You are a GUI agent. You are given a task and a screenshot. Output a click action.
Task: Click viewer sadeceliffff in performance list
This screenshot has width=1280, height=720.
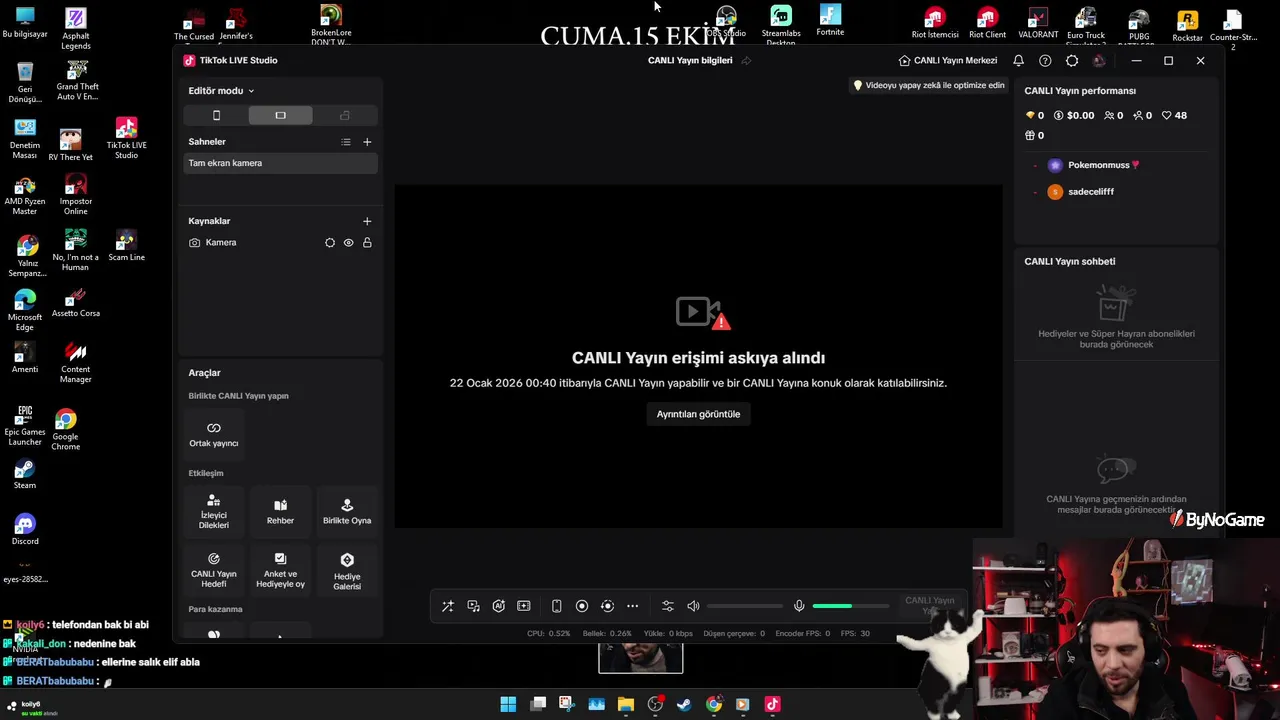1090,191
